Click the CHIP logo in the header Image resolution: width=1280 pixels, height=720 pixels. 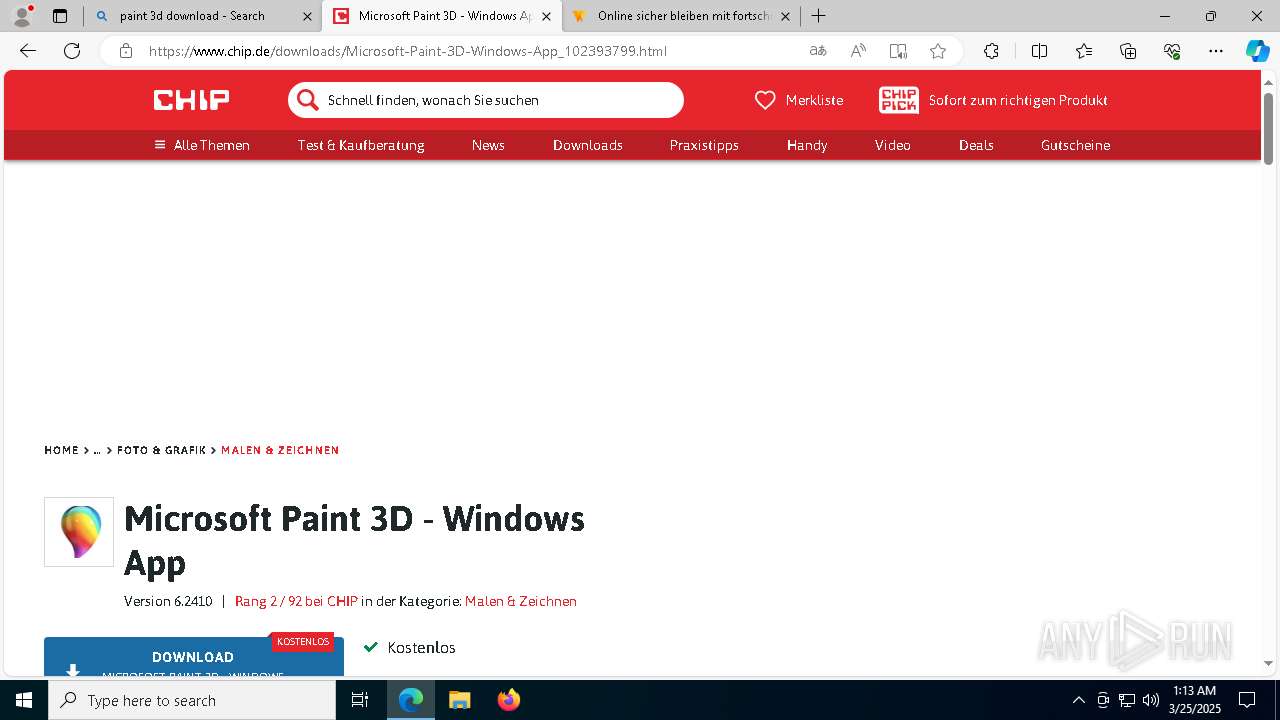coord(191,100)
